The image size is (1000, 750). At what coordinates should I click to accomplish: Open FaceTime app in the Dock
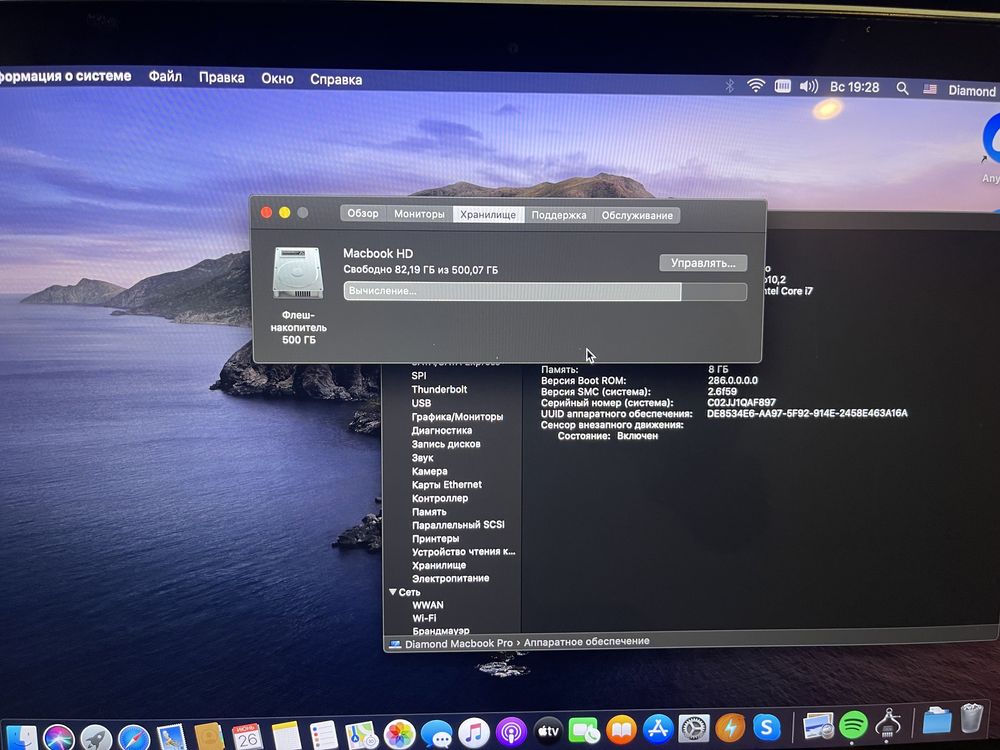[x=584, y=730]
